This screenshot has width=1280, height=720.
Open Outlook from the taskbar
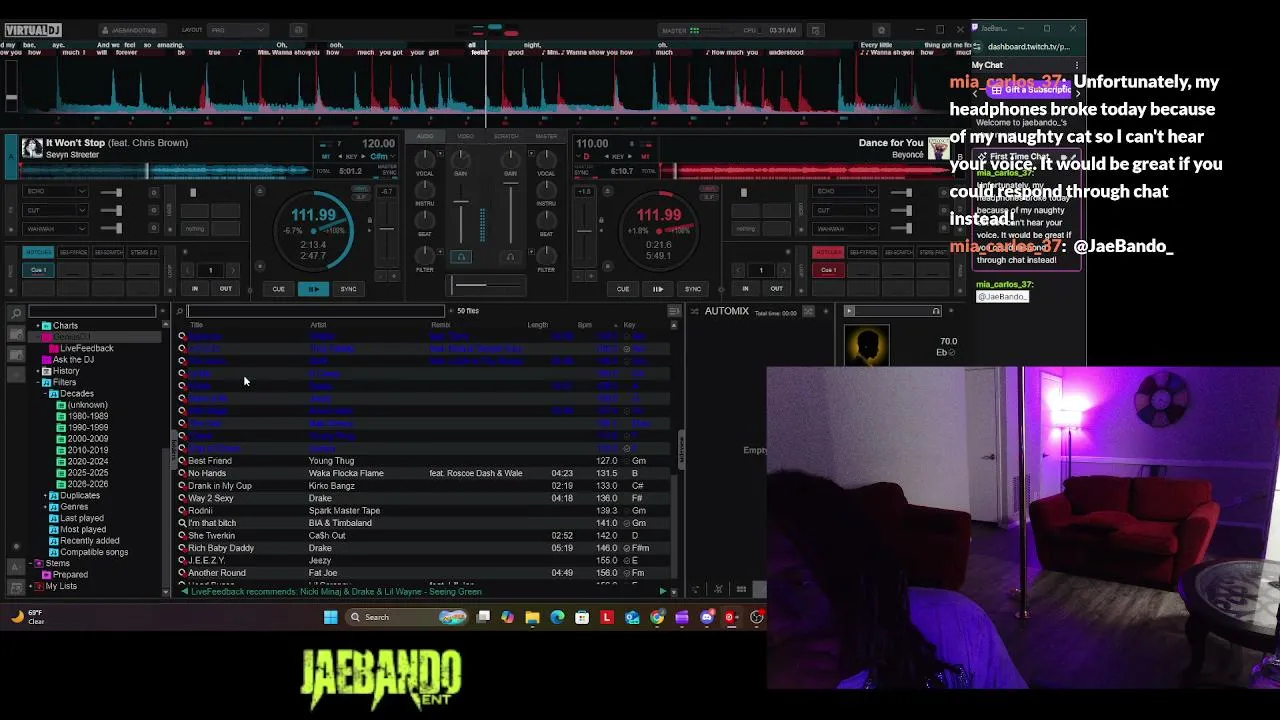pos(632,617)
